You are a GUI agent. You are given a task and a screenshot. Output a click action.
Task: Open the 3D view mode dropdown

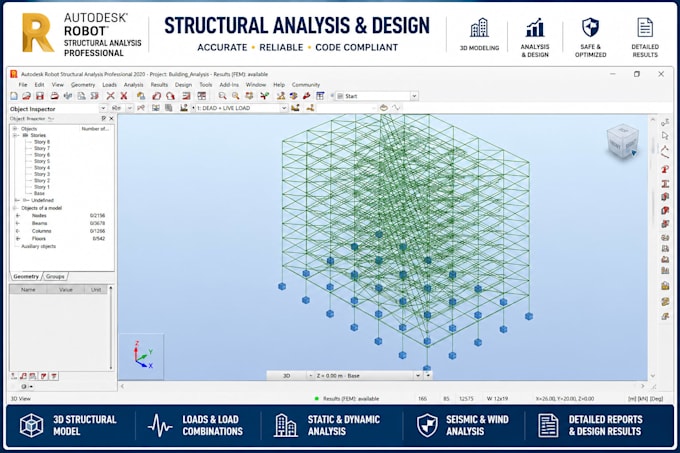click(x=310, y=376)
